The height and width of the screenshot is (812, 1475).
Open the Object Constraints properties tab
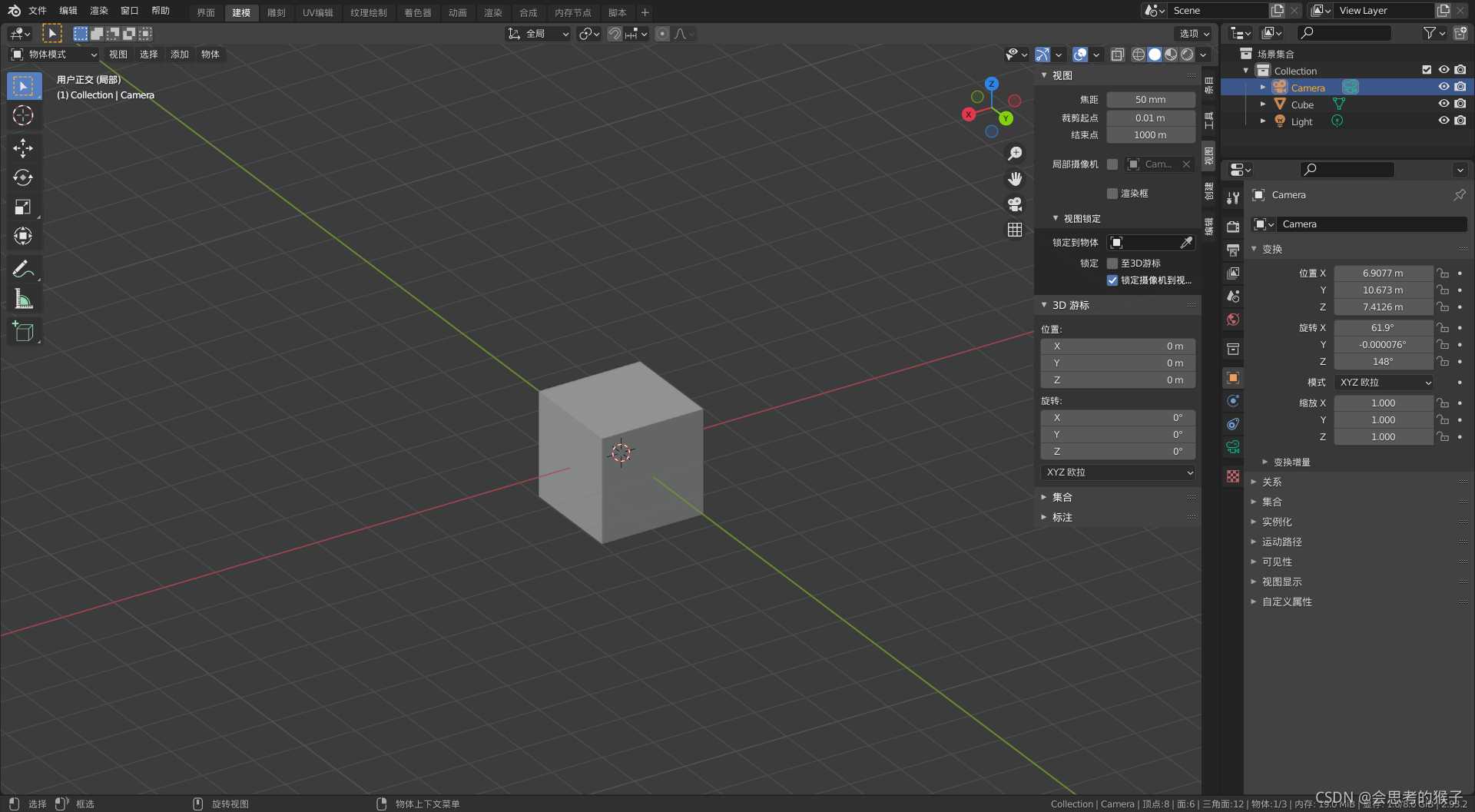1233,423
